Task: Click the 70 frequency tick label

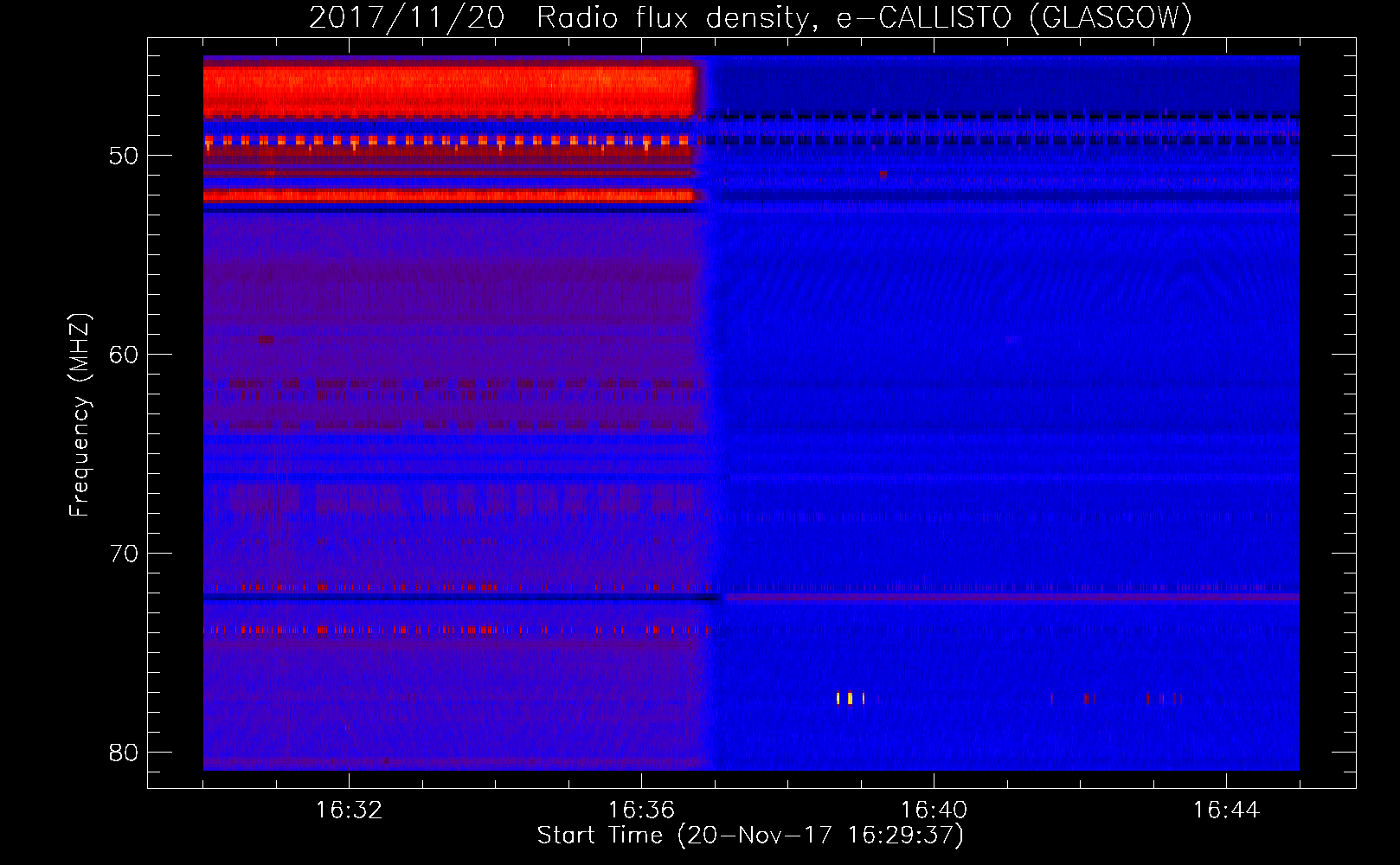Action: coord(124,554)
